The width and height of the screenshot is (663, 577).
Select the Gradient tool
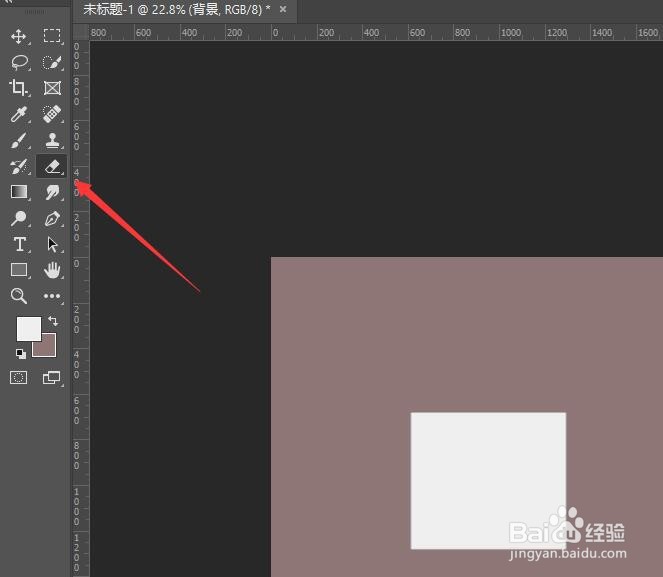pyautogui.click(x=19, y=192)
